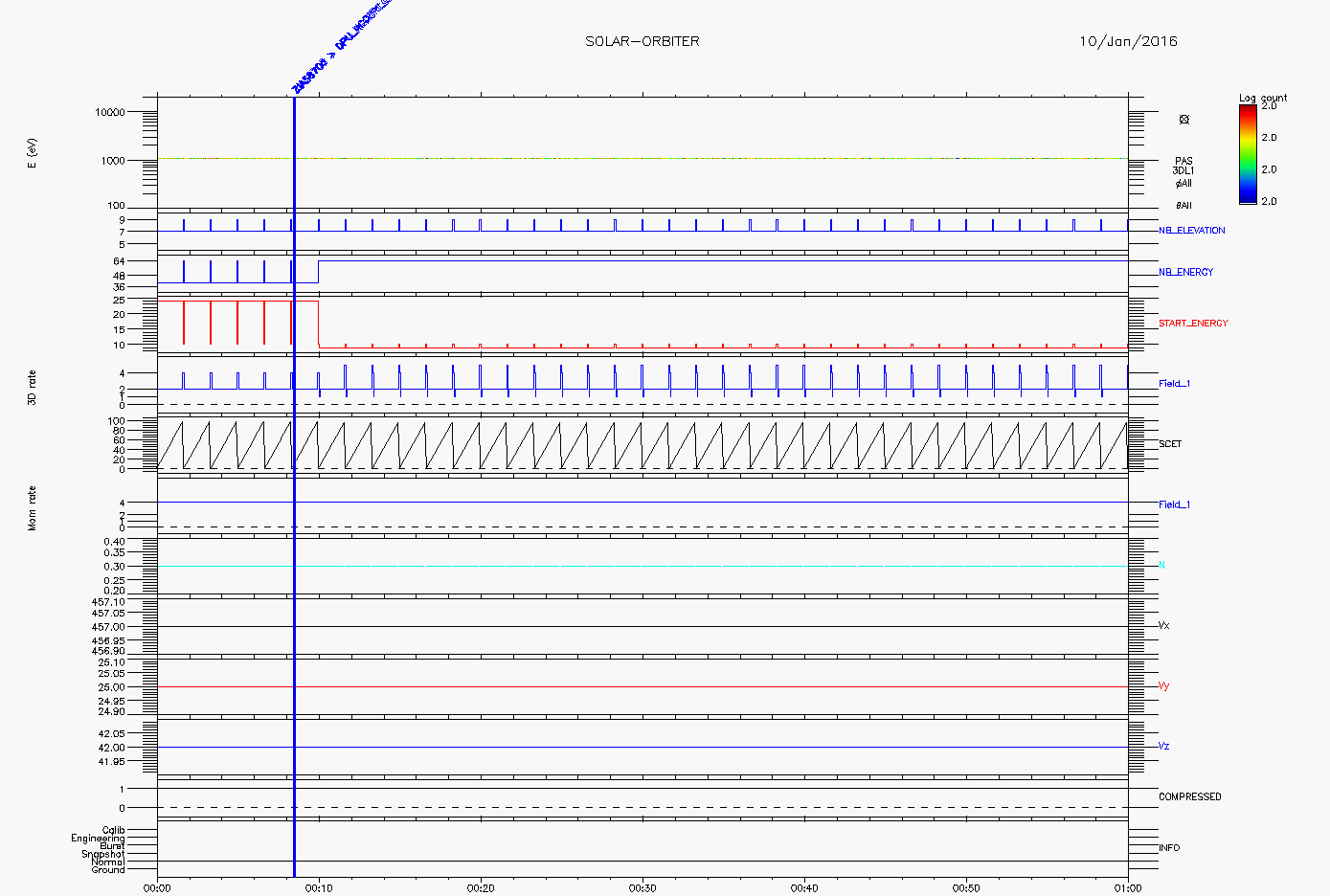This screenshot has height=896, width=1330.
Task: Click the Vx velocity label
Action: (x=1164, y=626)
